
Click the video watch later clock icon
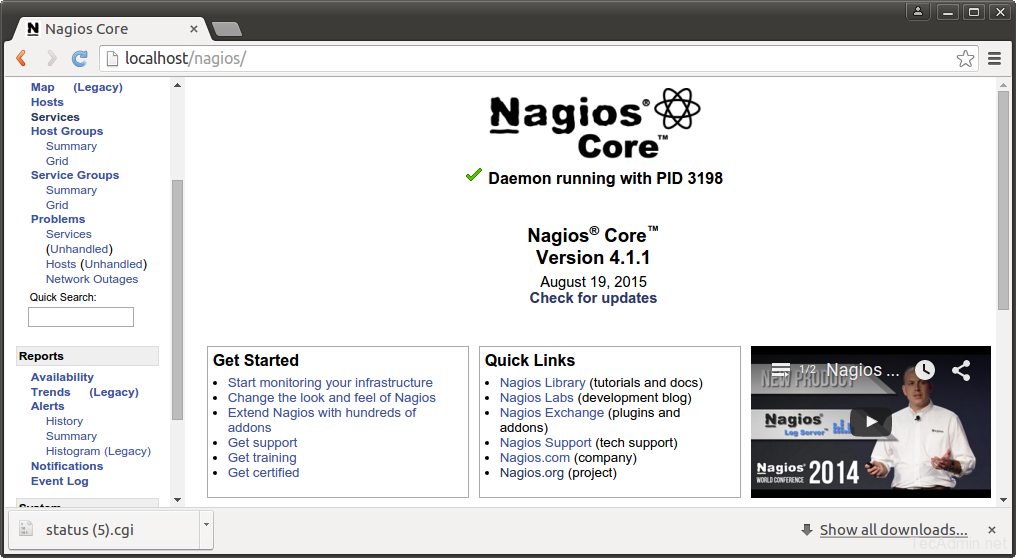[925, 370]
